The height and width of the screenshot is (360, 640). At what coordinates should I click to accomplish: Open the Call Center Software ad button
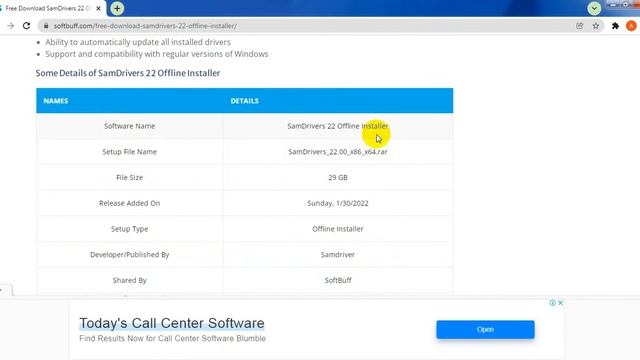click(485, 329)
